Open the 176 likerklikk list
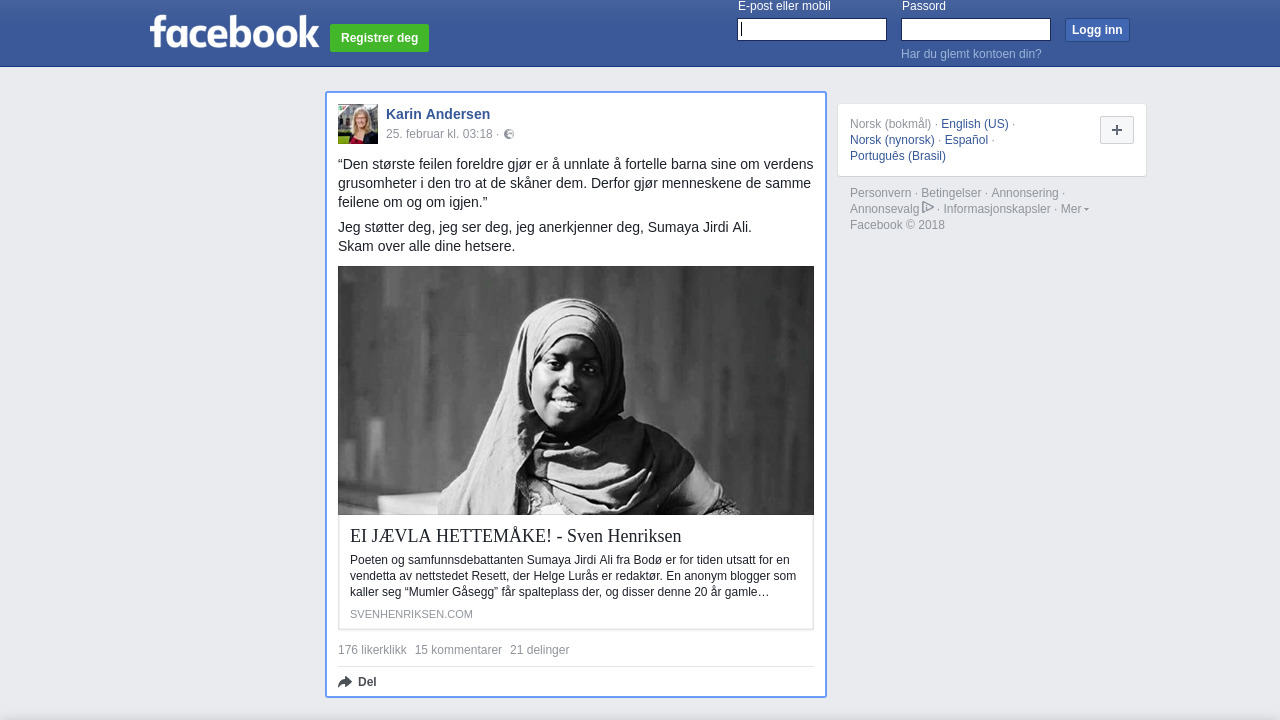The height and width of the screenshot is (720, 1280). click(x=372, y=650)
